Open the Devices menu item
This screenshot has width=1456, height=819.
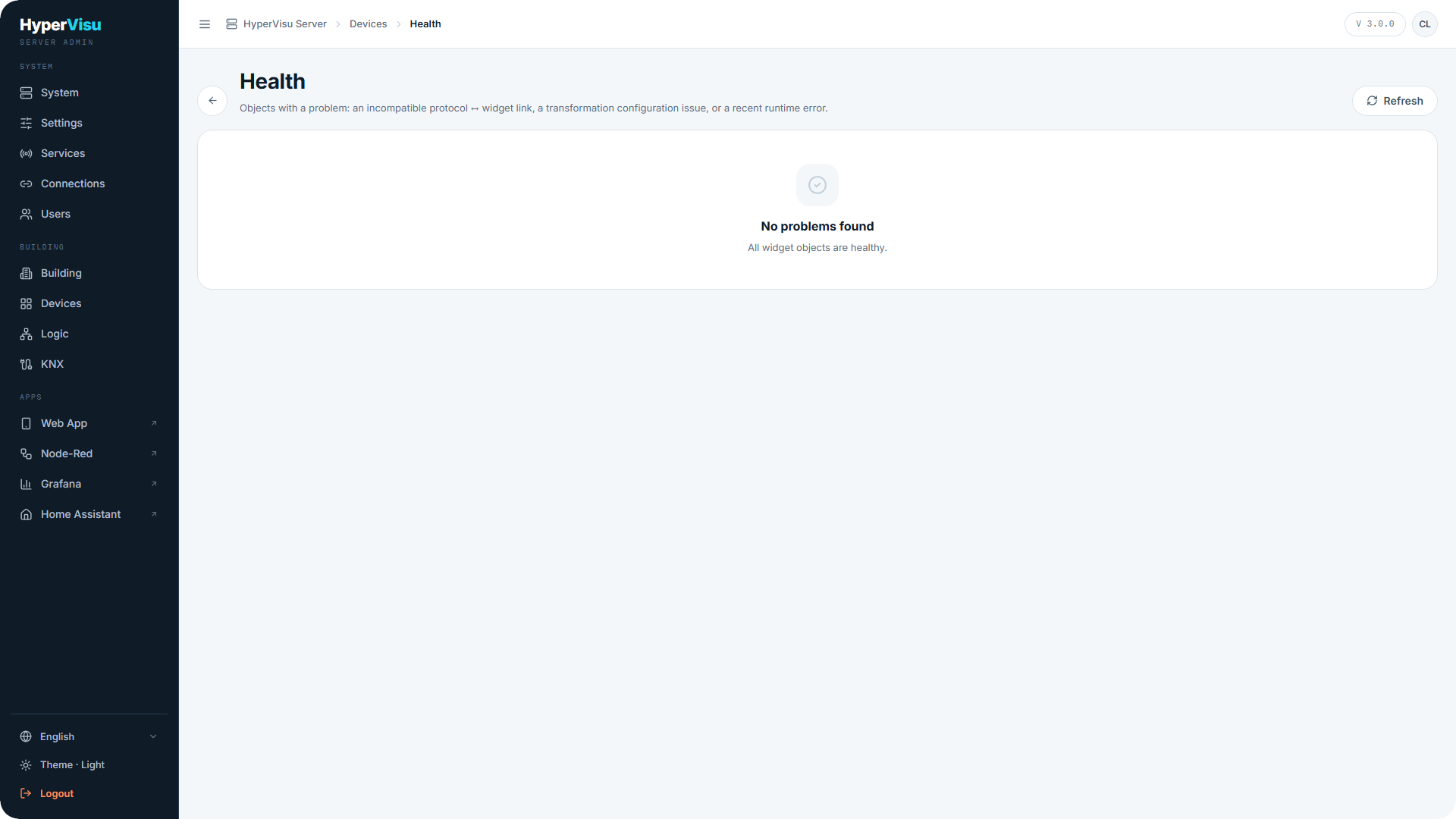tap(89, 303)
